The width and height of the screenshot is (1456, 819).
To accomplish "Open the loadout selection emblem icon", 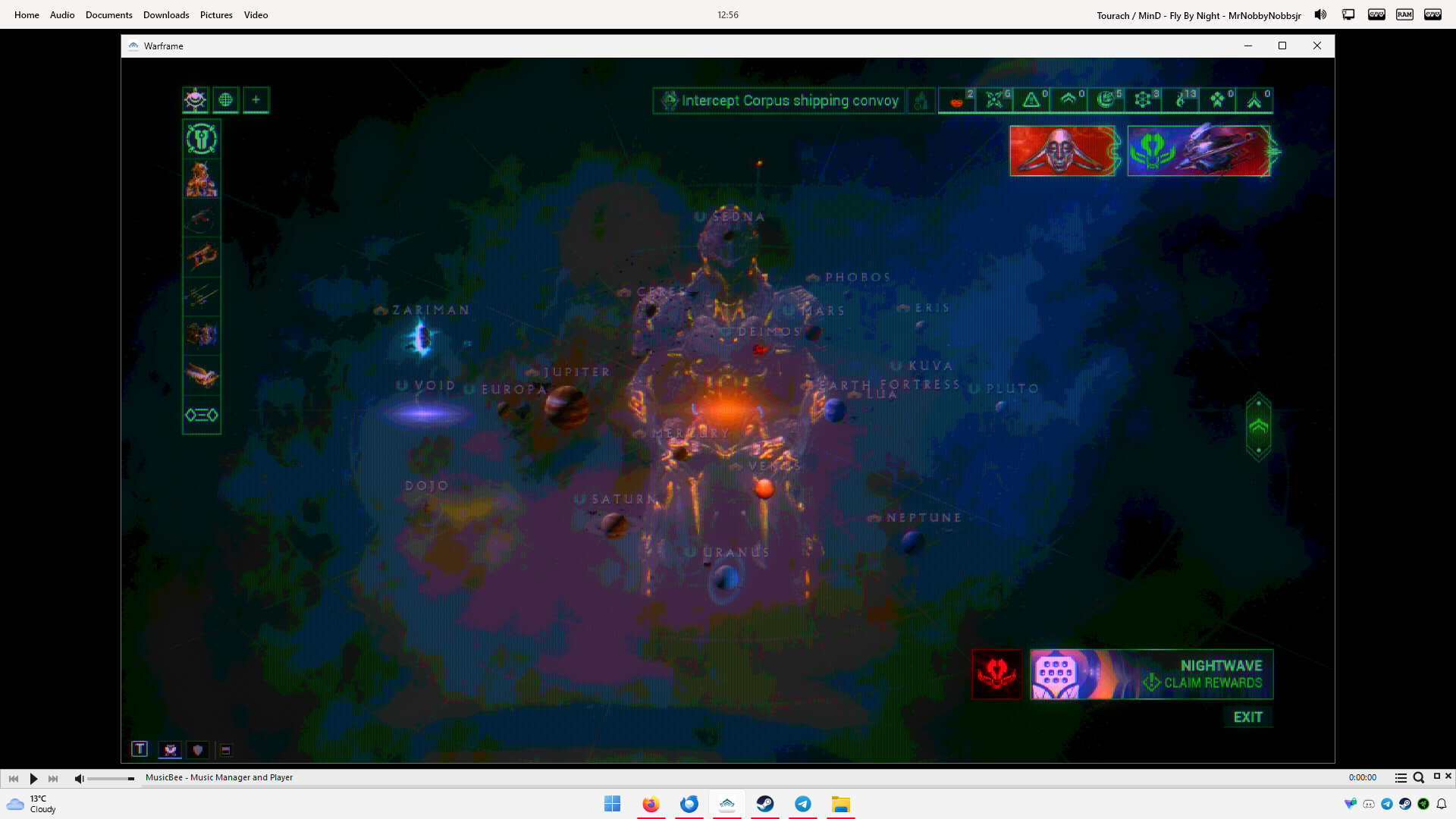I will 202,139.
